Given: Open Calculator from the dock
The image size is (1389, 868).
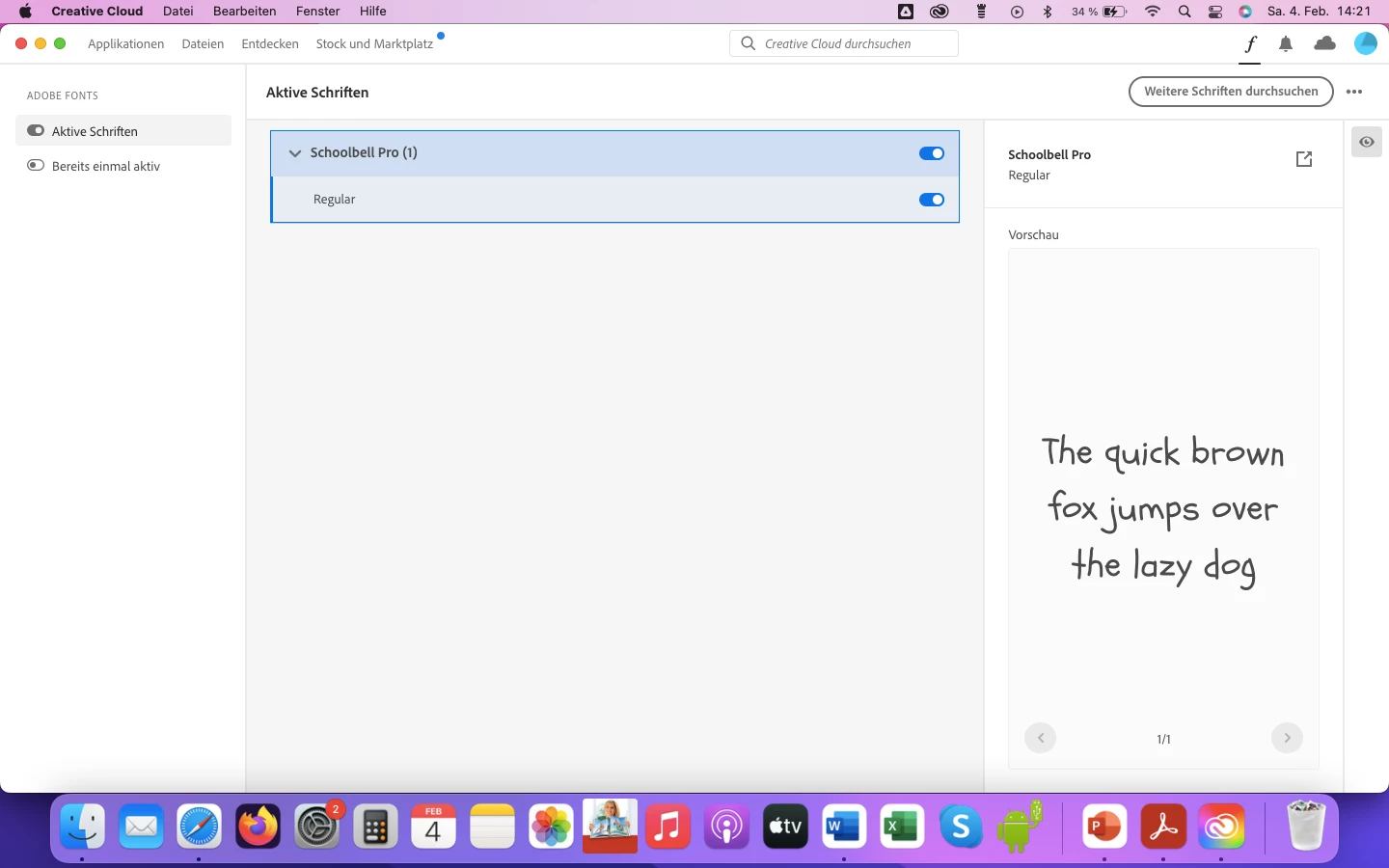Looking at the screenshot, I should pos(375,827).
